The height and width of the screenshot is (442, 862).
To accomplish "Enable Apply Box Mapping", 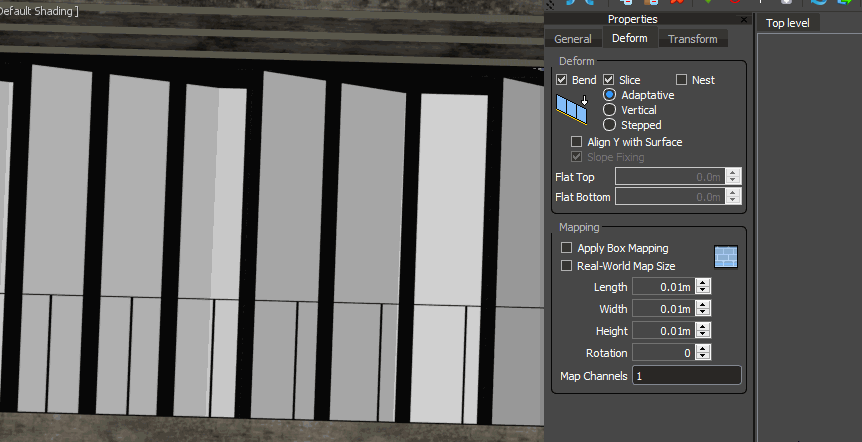I will click(x=567, y=248).
